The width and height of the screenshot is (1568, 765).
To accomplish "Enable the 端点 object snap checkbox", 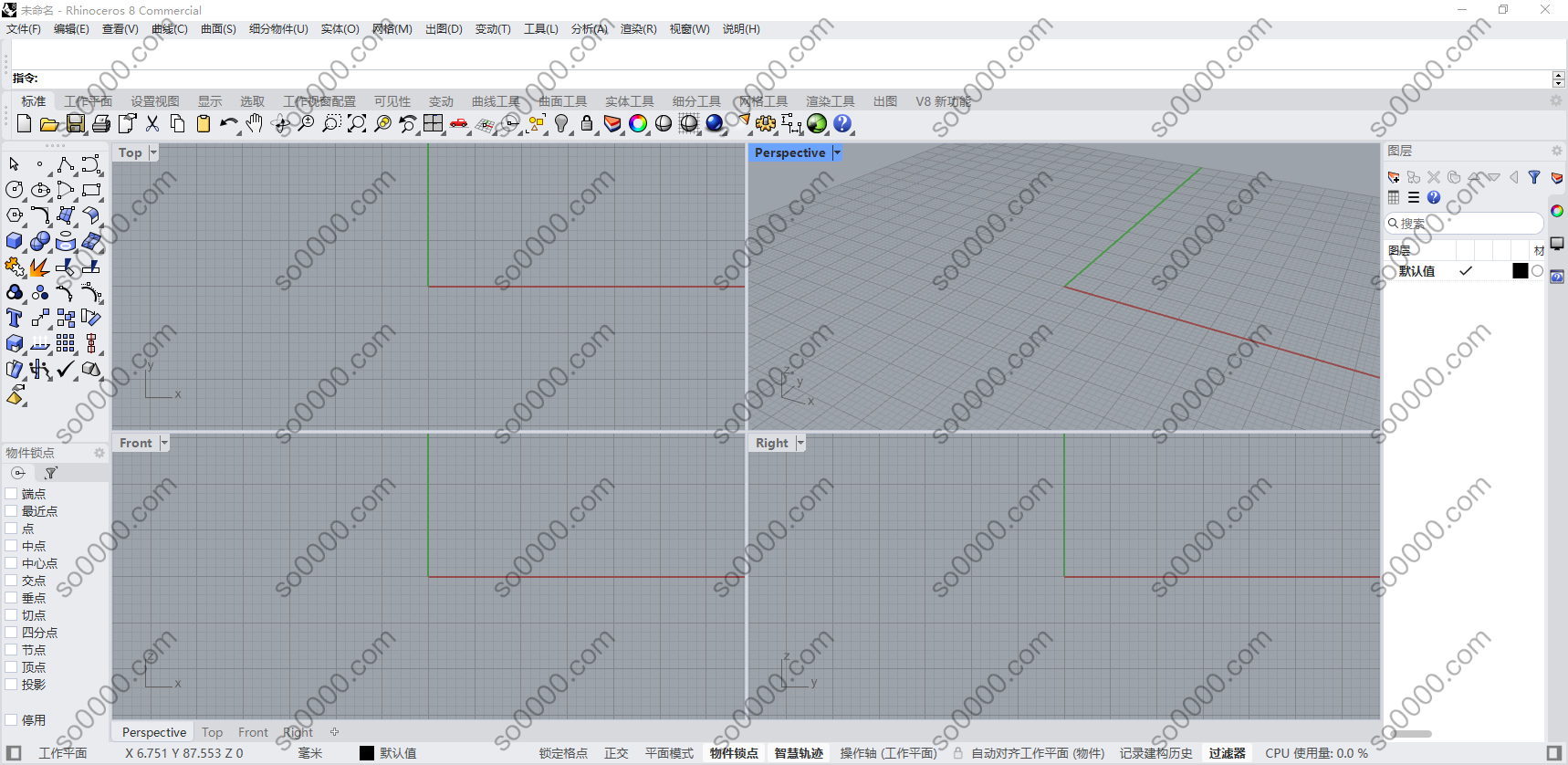I will (x=11, y=494).
